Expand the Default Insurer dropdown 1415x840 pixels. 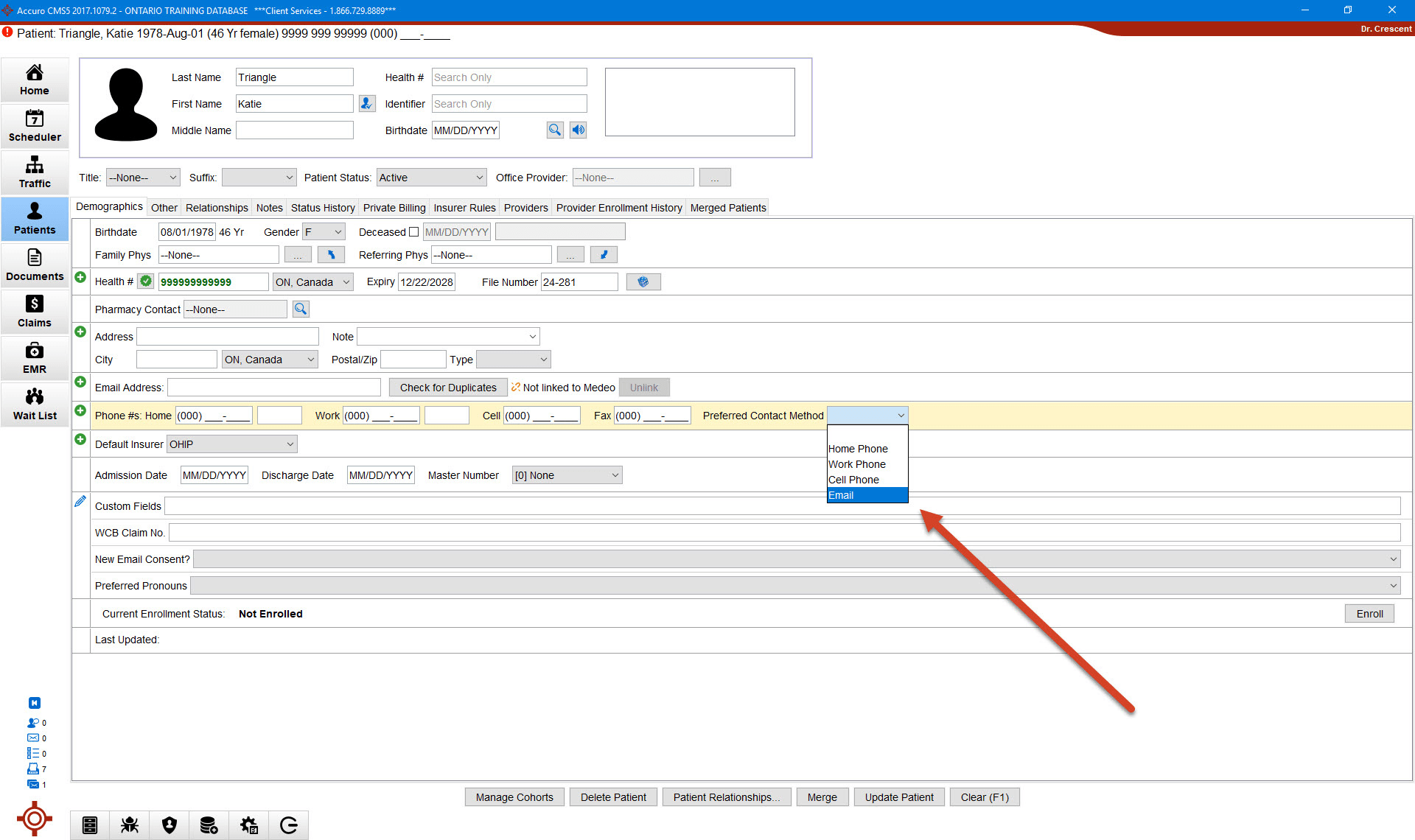(232, 444)
